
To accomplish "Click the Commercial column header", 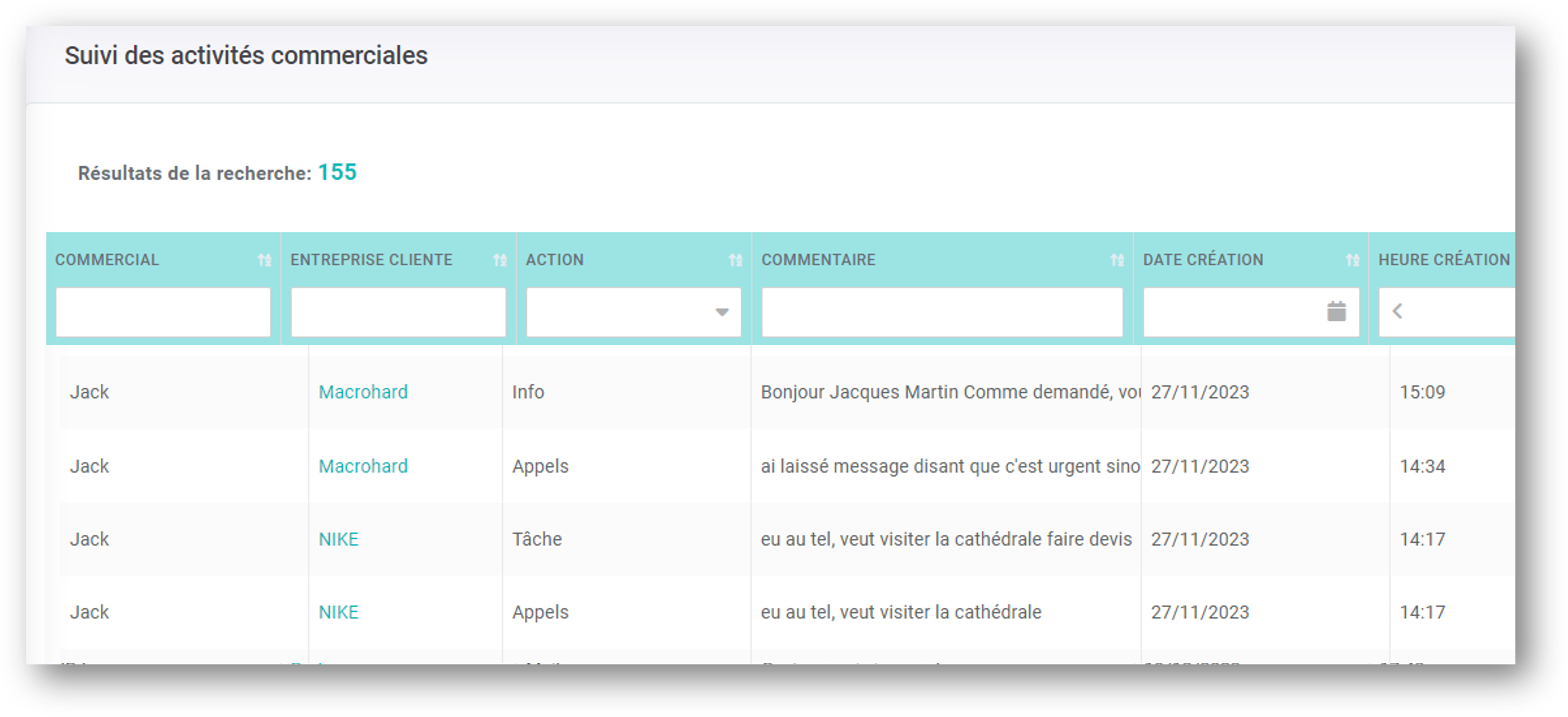I will [x=107, y=260].
